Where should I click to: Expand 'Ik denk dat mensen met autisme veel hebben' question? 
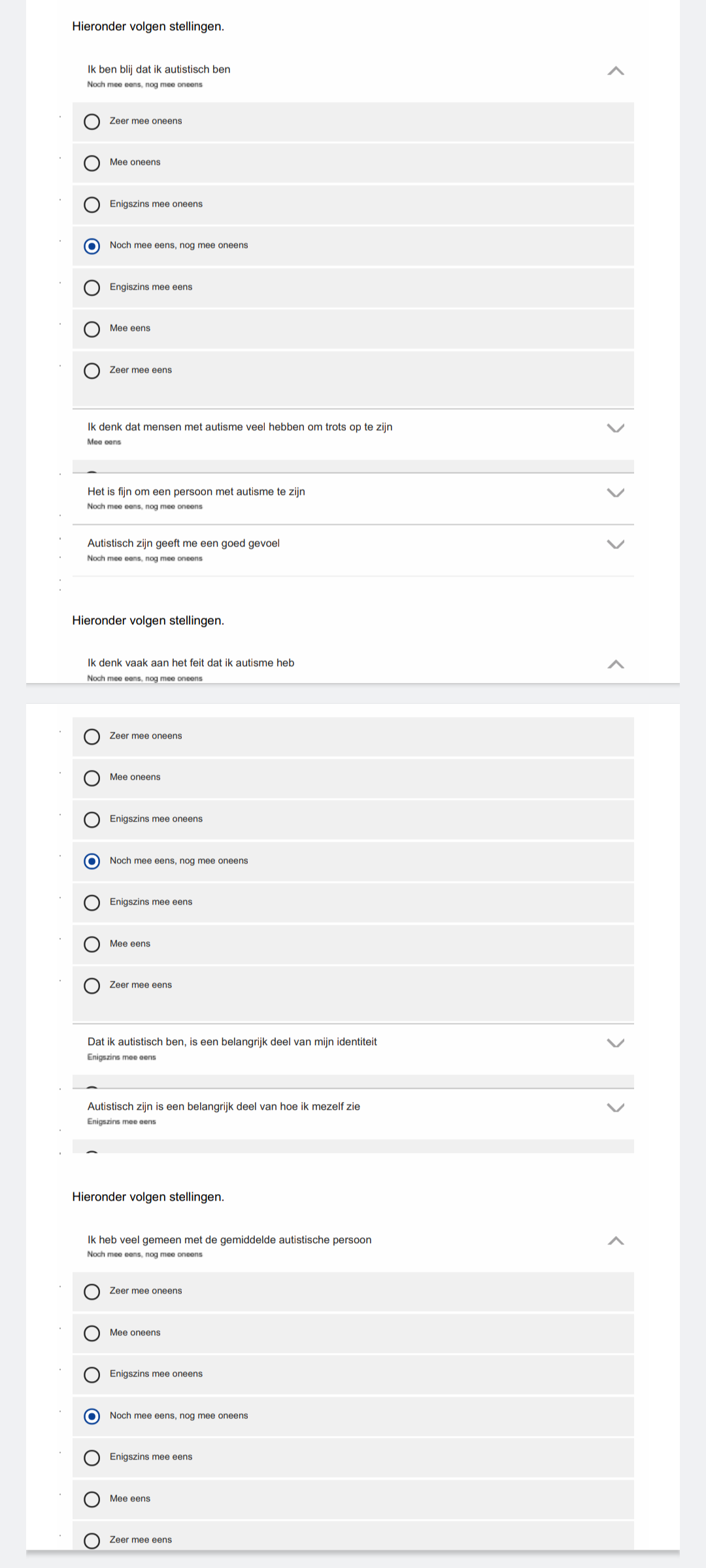pyautogui.click(x=616, y=428)
